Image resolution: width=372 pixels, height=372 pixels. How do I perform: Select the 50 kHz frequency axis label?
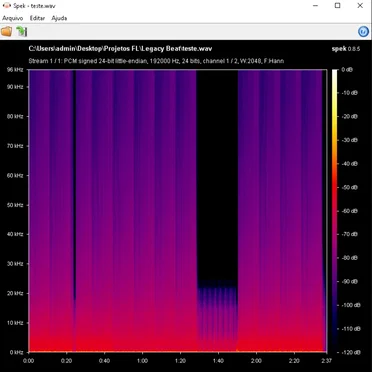click(x=16, y=205)
